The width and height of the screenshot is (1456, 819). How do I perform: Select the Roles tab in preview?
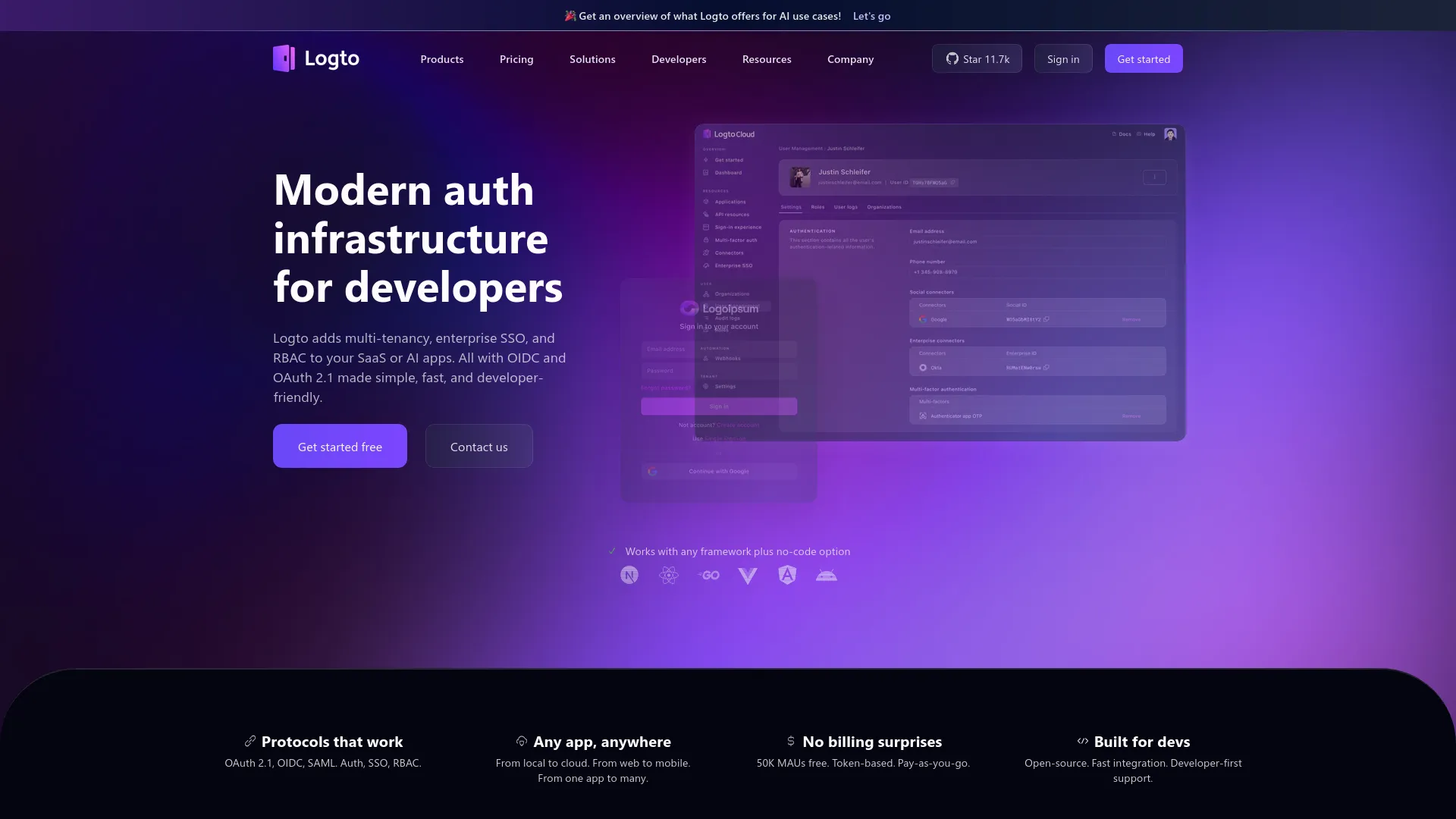point(817,207)
